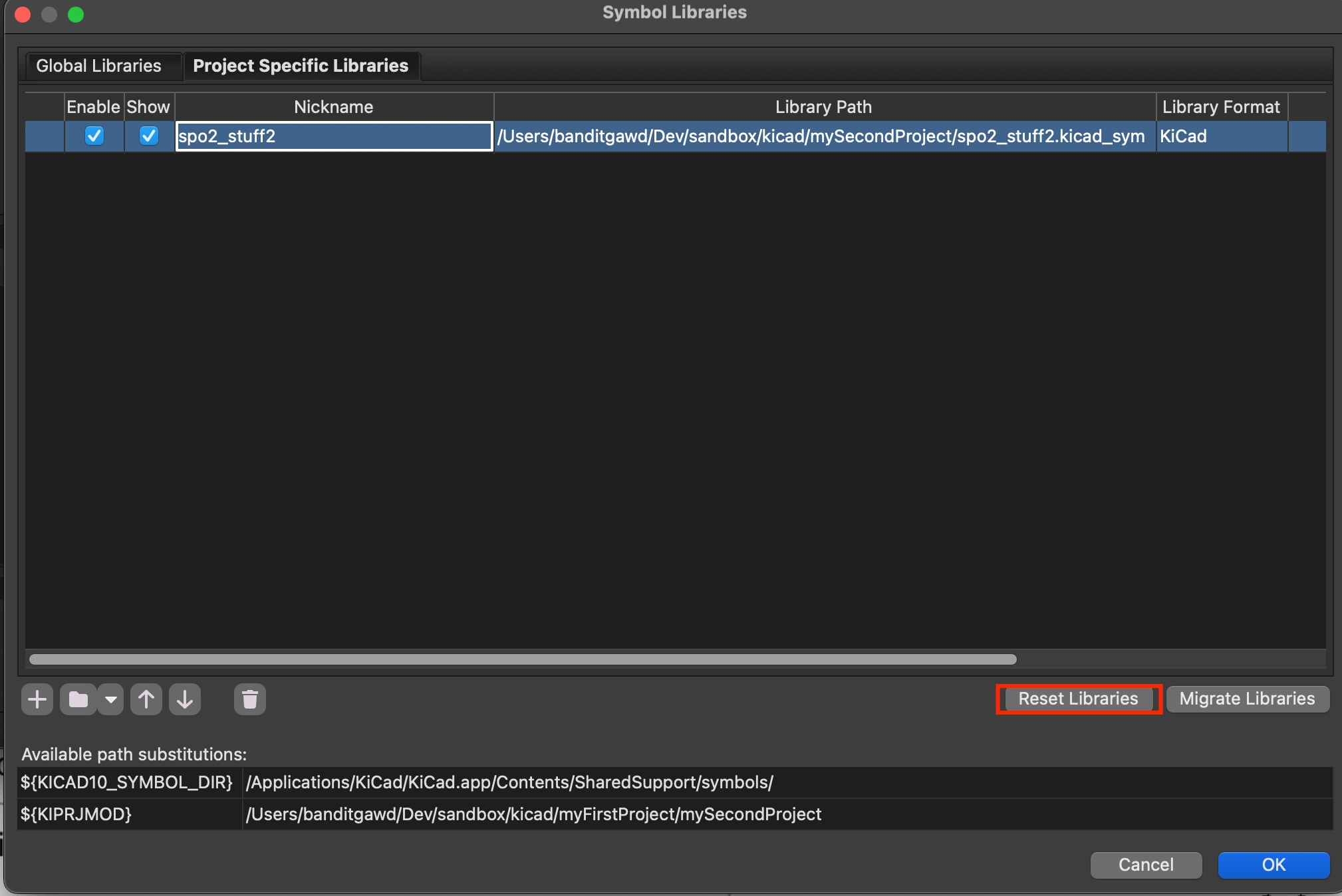1342x896 pixels.
Task: Open the folder browse icon to add library
Action: [78, 699]
